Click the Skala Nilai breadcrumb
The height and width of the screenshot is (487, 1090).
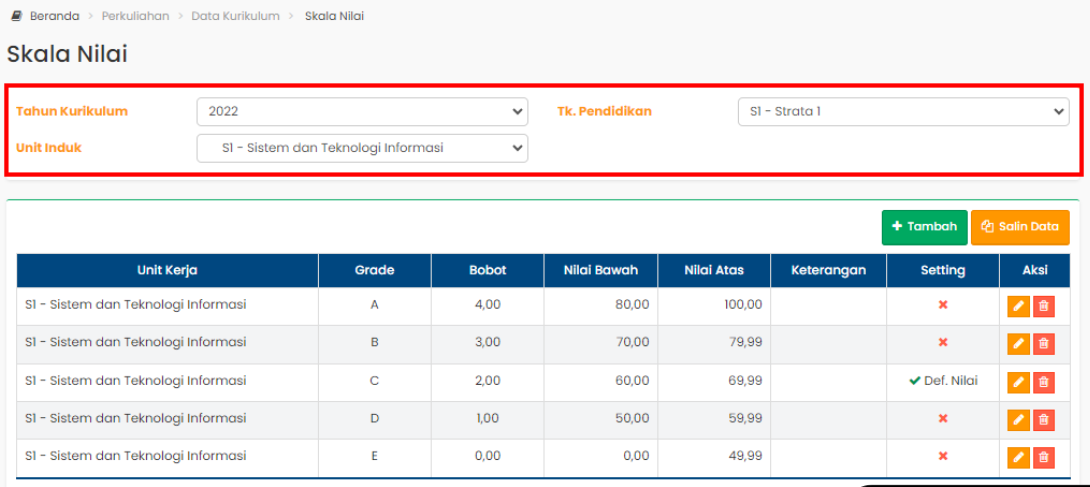tap(334, 15)
